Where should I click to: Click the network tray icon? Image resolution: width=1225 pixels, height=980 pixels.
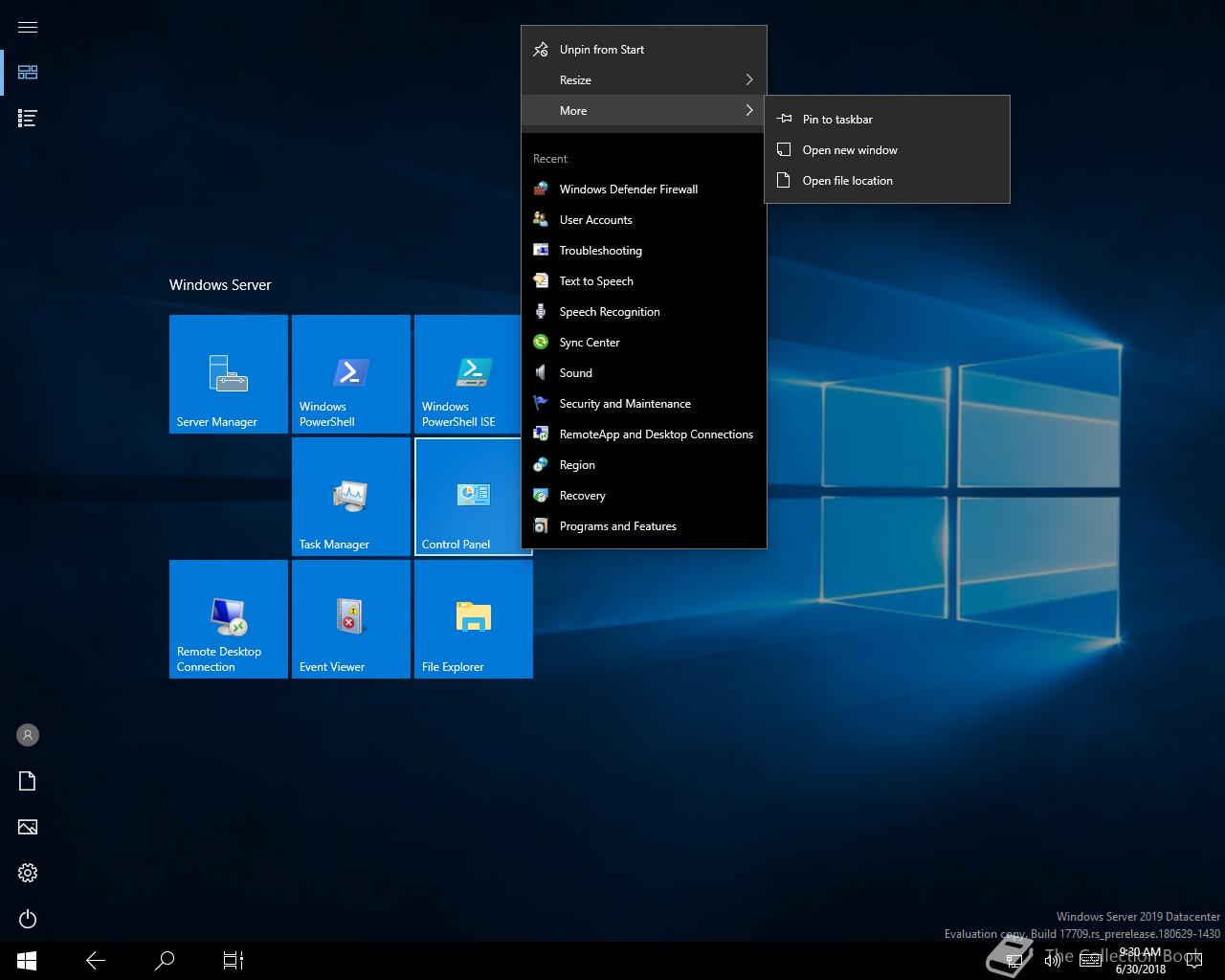pyautogui.click(x=1015, y=961)
